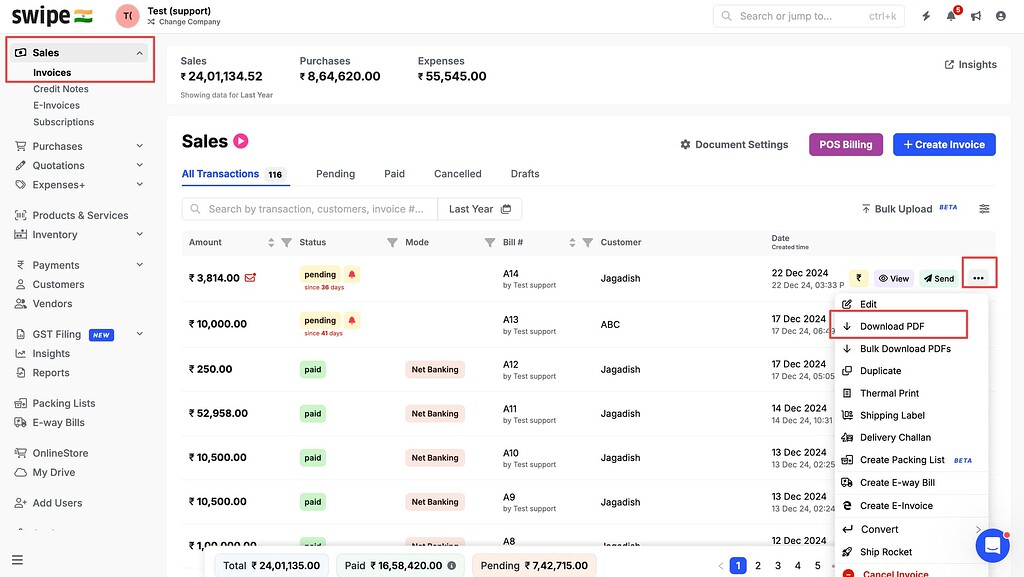Open the table filter settings icon
This screenshot has width=1024, height=577.
[x=985, y=209]
